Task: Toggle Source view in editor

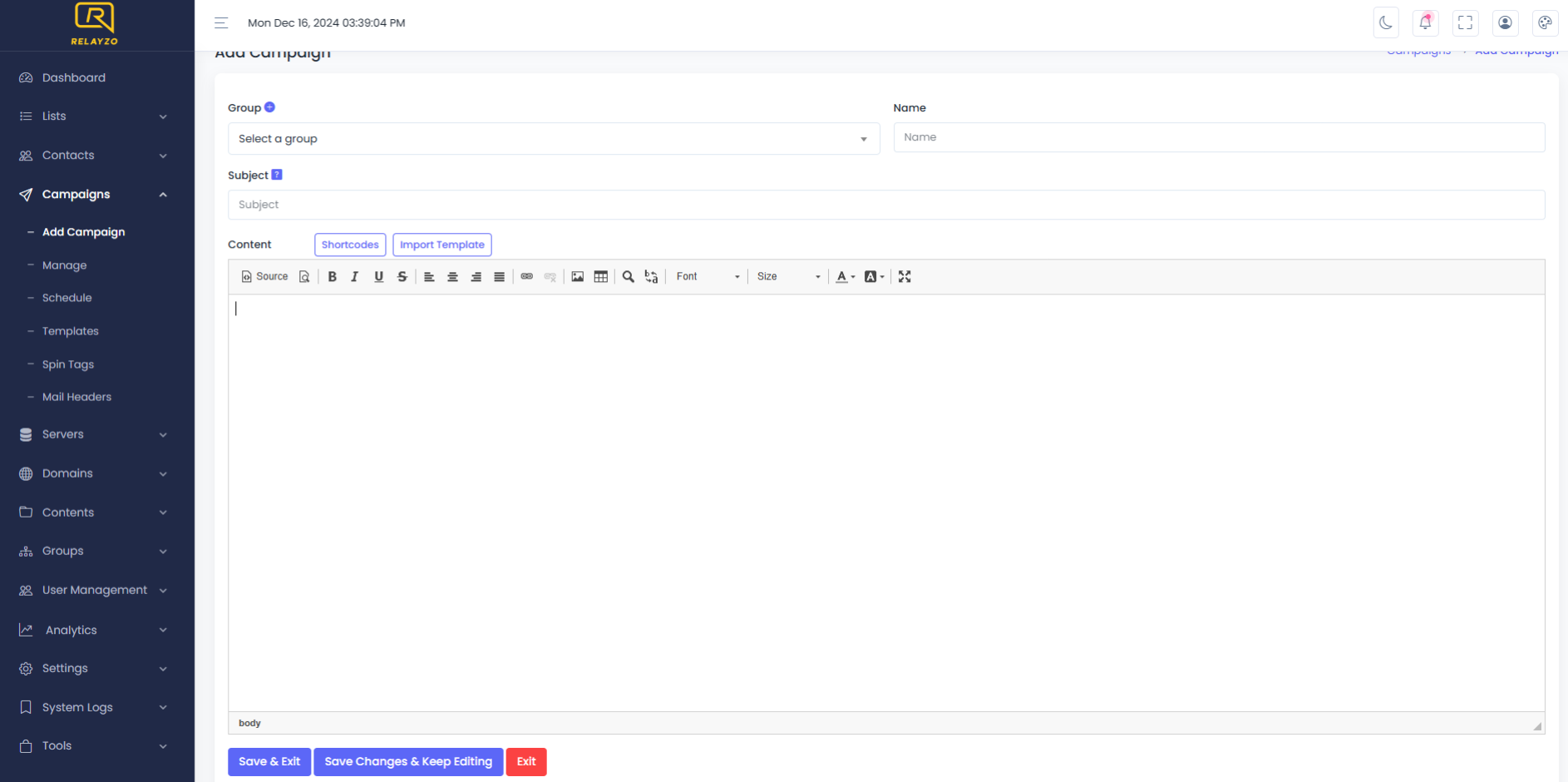Action: click(x=264, y=277)
